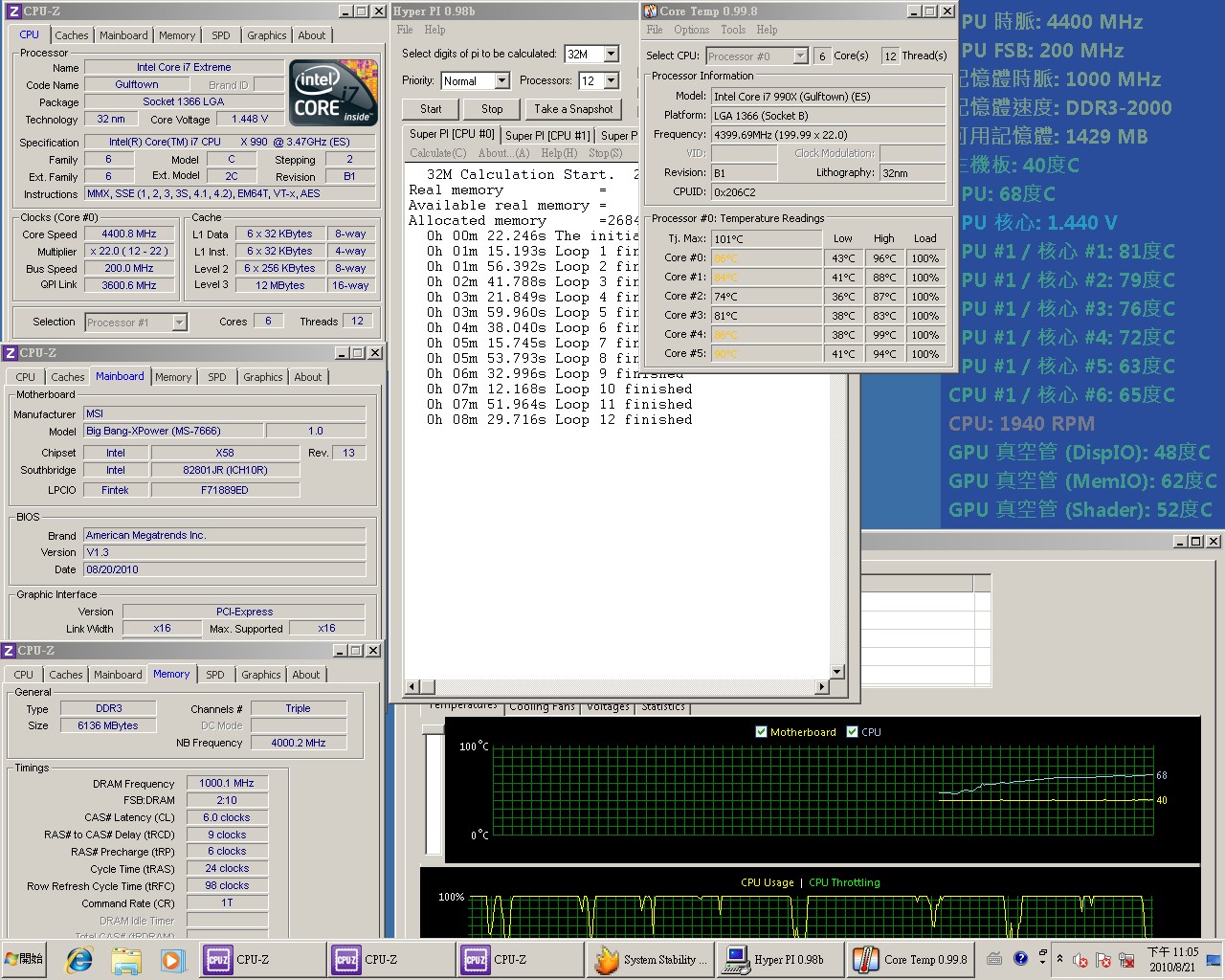Click the Loop 12 finished line in Hyper PI
Image resolution: width=1225 pixels, height=980 pixels.
[x=559, y=420]
